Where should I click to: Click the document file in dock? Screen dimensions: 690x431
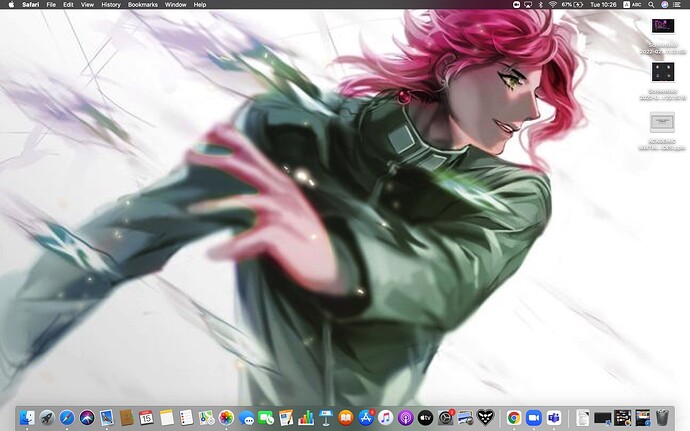click(x=582, y=417)
